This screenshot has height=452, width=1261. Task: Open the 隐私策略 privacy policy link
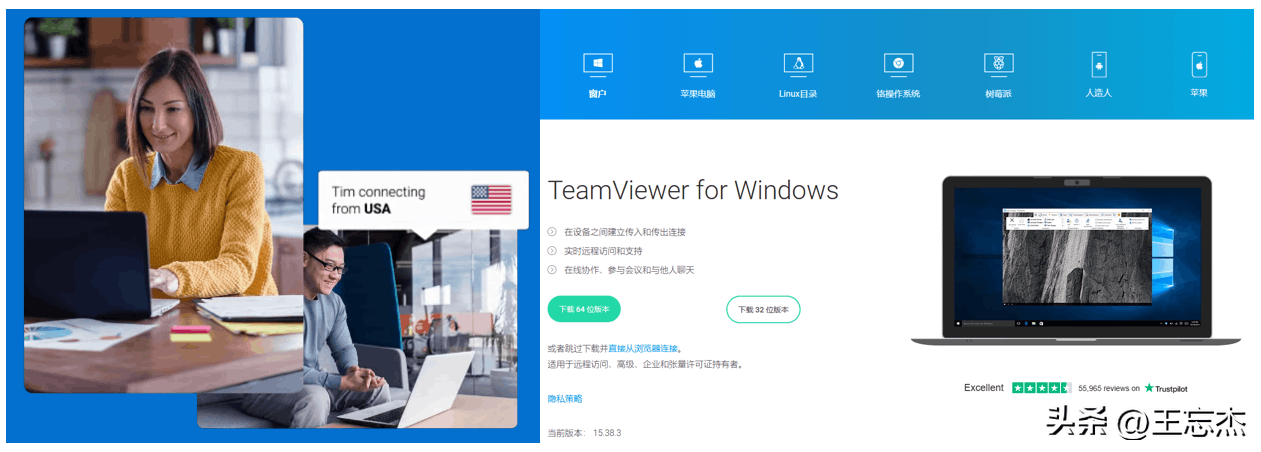pyautogui.click(x=565, y=399)
